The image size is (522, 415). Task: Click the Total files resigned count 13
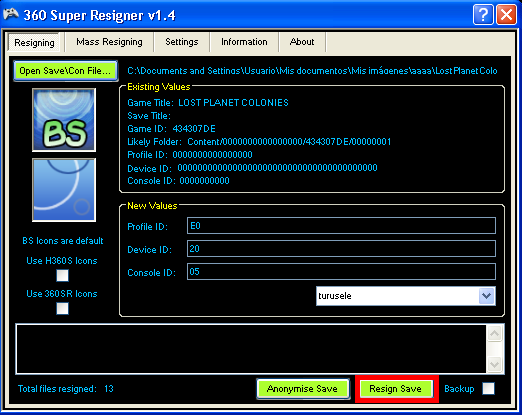tap(109, 389)
